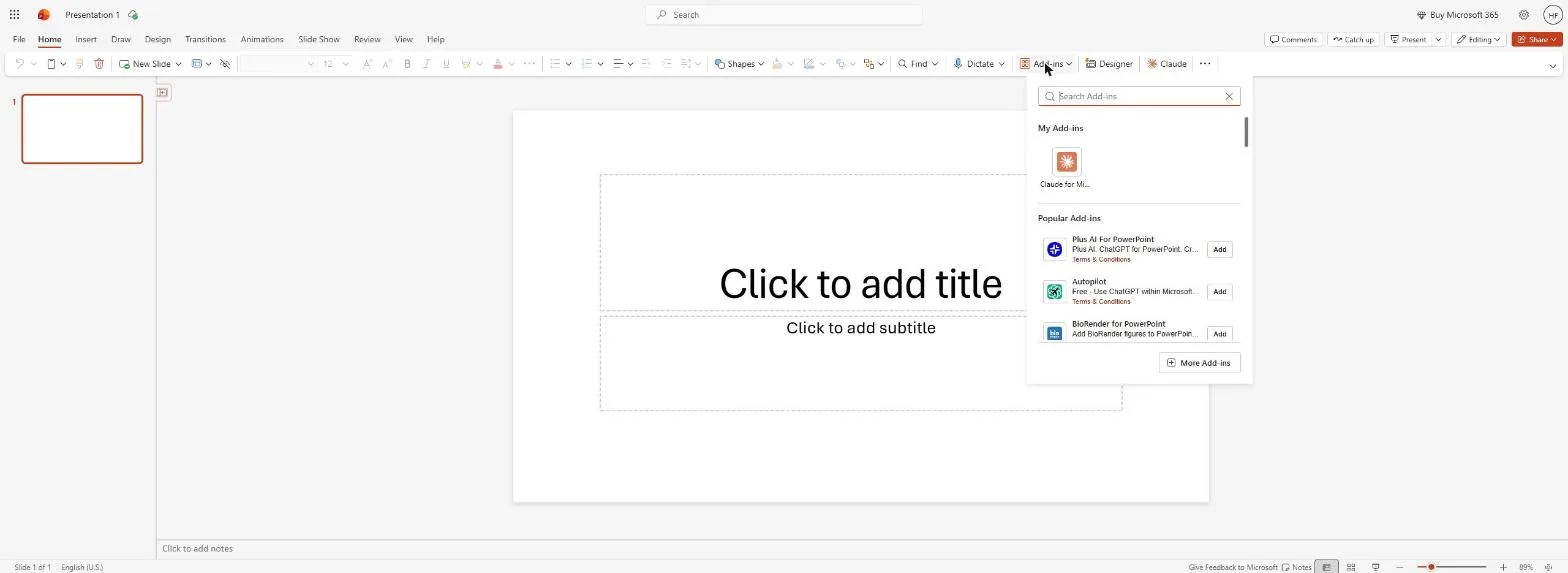Add BioRender for PowerPoint add-in
Viewport: 1568px width, 573px height.
tap(1219, 334)
